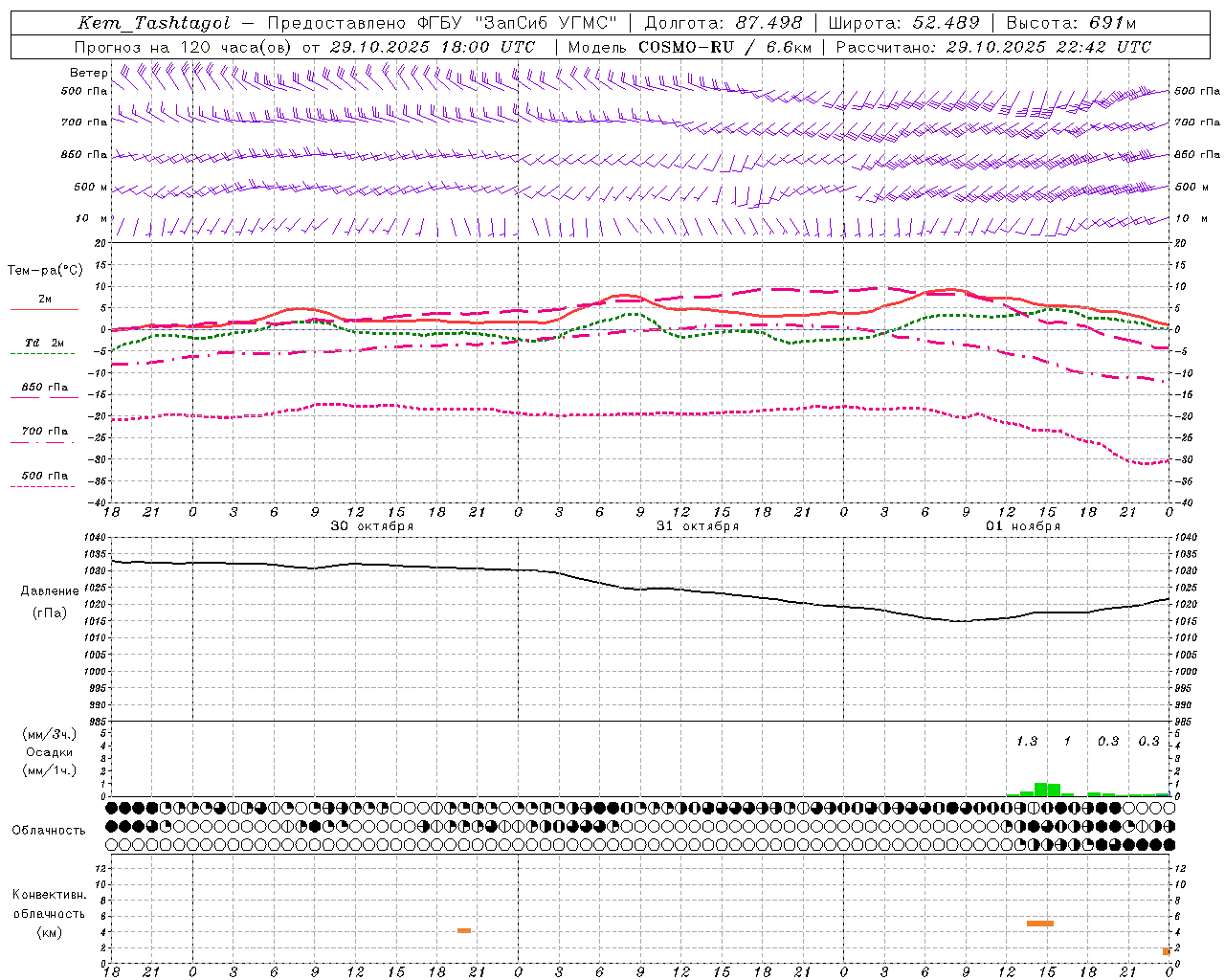Click the Тем-ра(°C) panel label
Screen dimensions: 1225x980
point(45,271)
